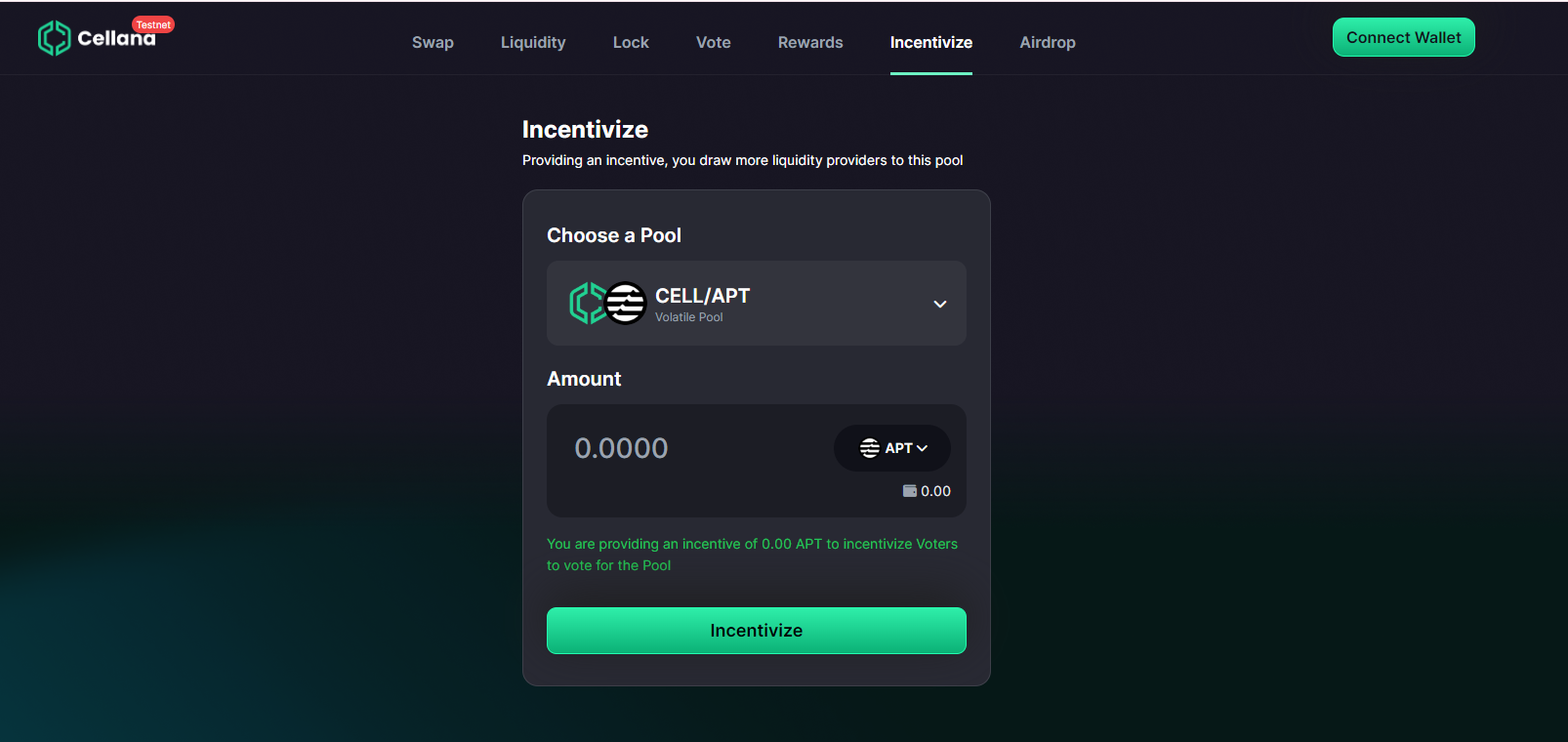Go to the Swap tab
The image size is (1568, 742).
pyautogui.click(x=433, y=42)
